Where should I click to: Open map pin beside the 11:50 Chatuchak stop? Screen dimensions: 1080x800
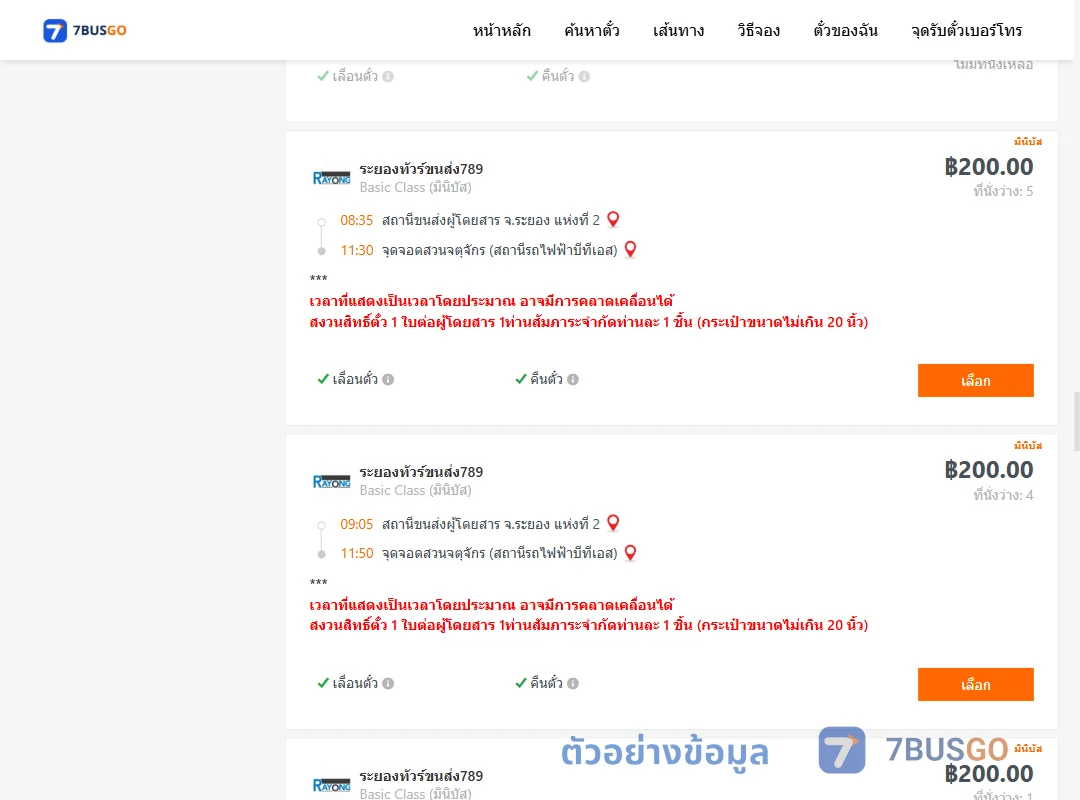630,553
